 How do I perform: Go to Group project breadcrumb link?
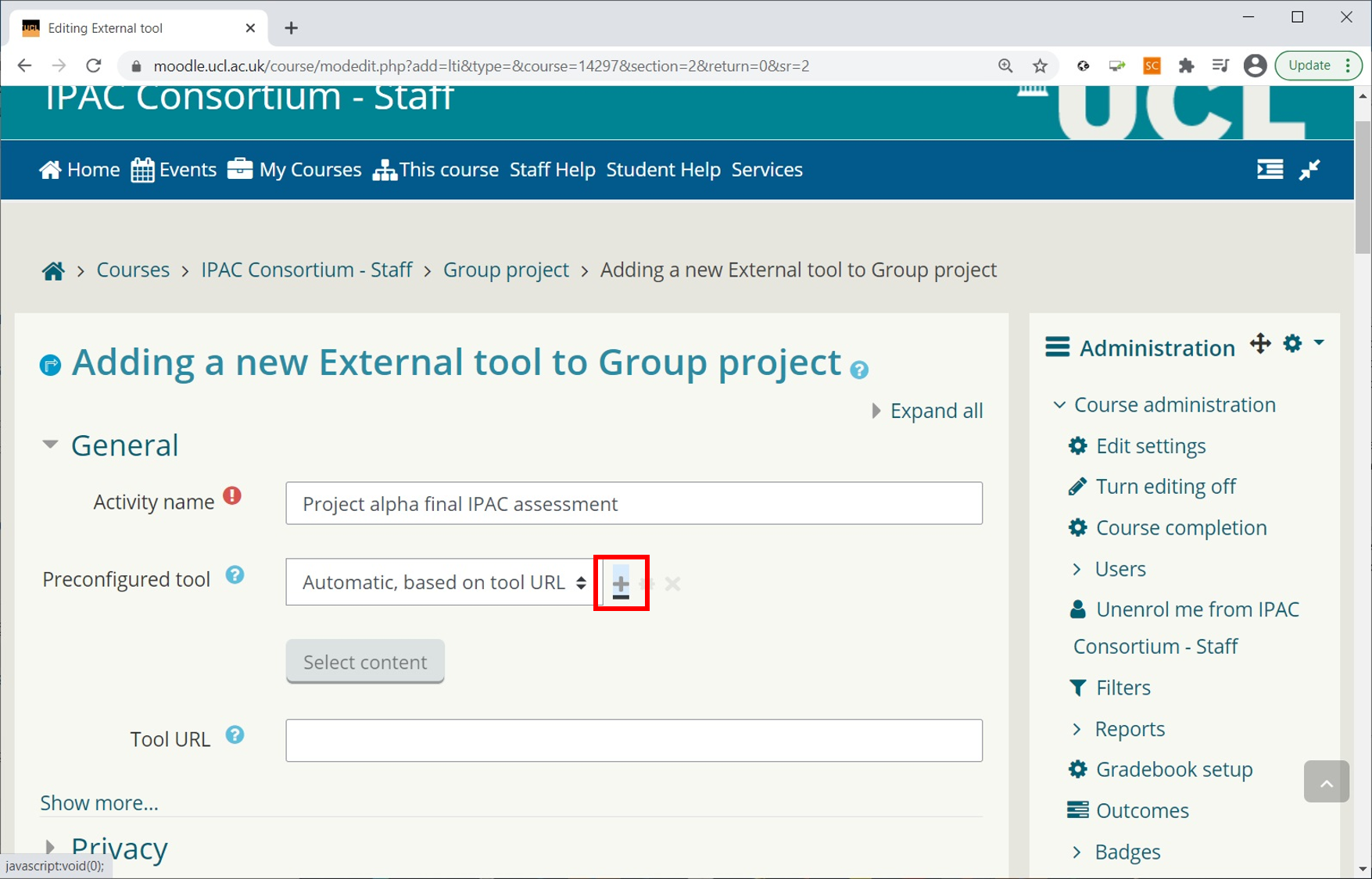(506, 270)
